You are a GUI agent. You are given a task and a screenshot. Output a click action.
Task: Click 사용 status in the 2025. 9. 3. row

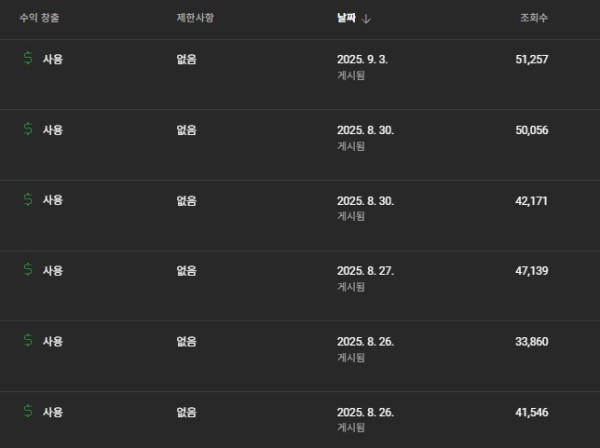(53, 59)
